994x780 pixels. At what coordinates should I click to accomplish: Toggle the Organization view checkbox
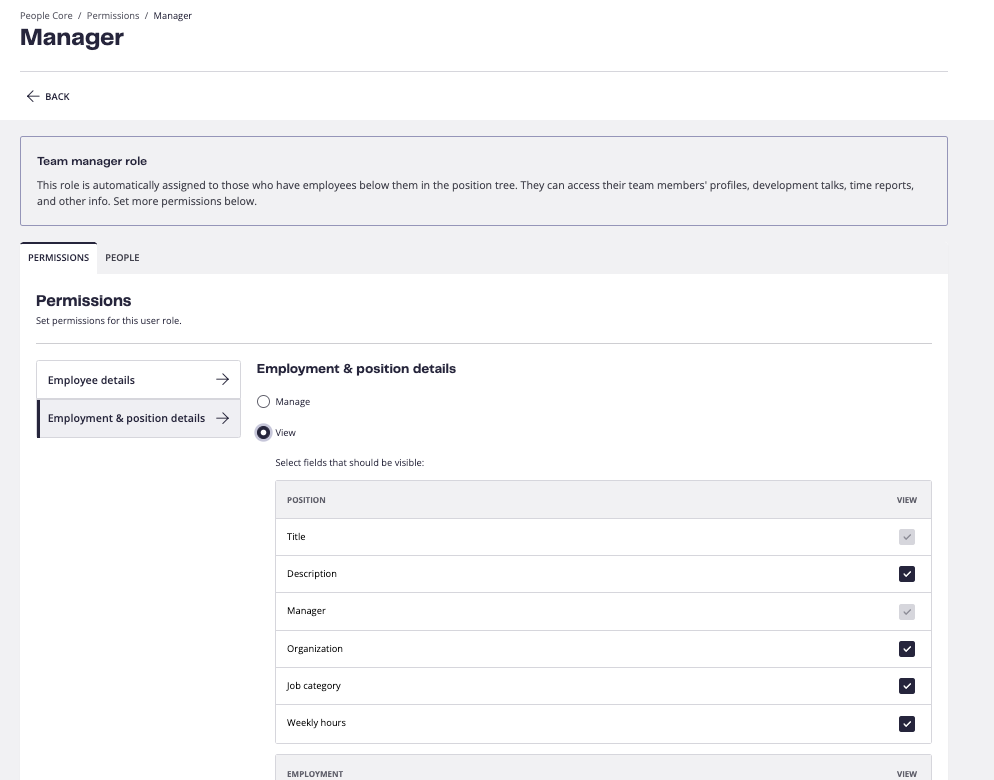(x=907, y=649)
